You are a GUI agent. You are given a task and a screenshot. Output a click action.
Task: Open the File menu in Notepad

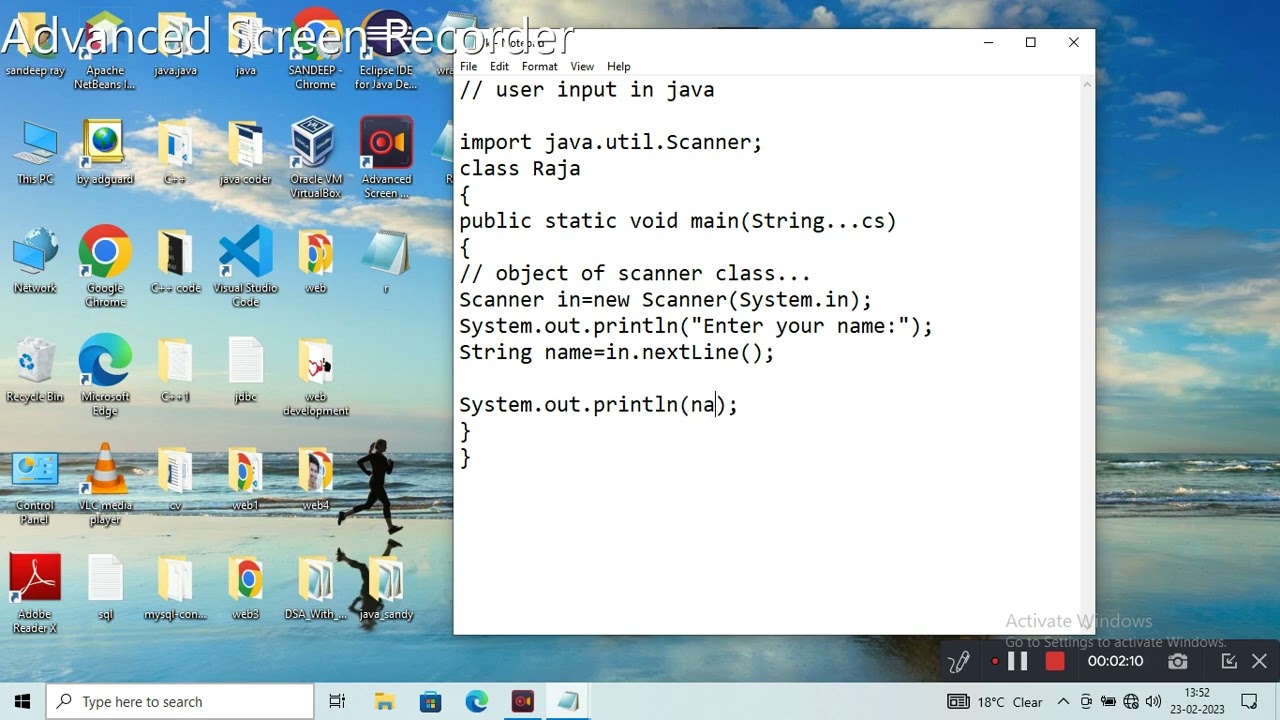tap(468, 66)
